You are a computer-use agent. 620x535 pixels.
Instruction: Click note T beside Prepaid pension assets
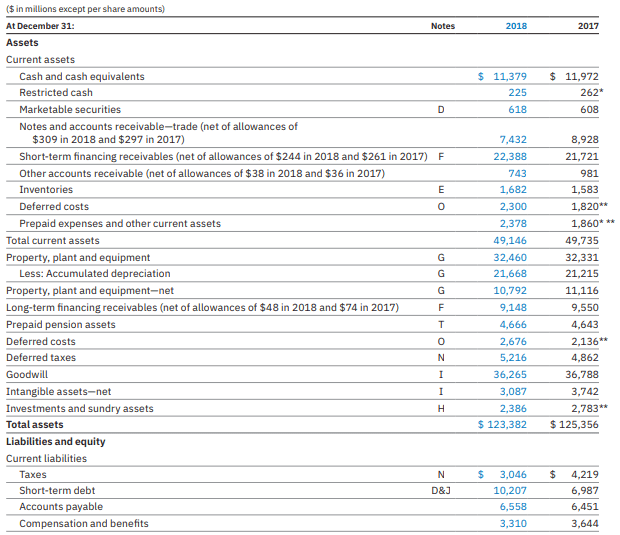(x=441, y=325)
